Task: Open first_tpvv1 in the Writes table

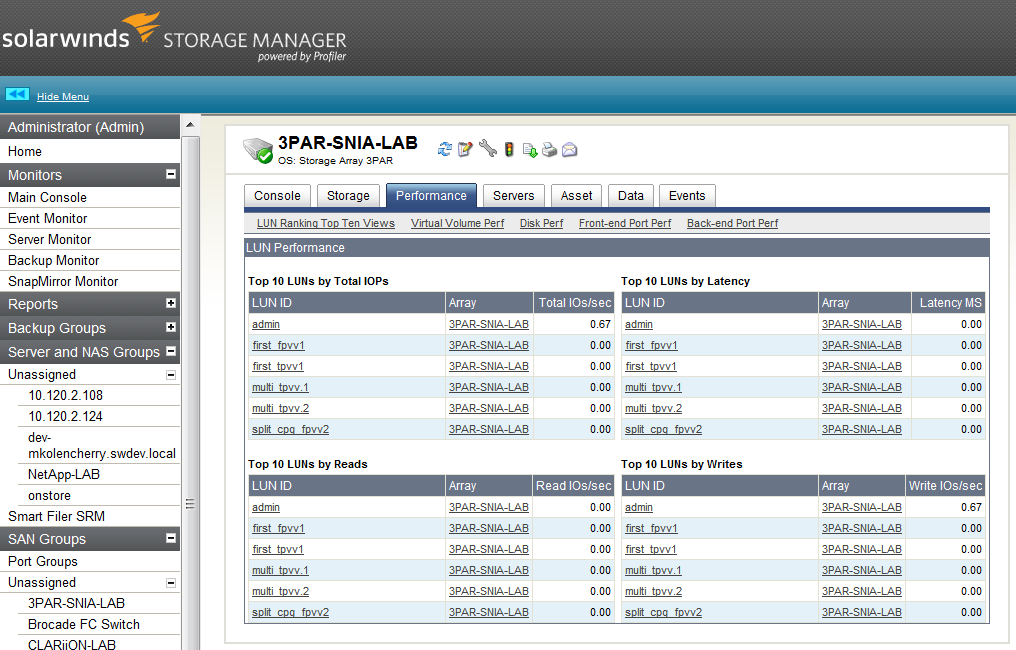Action: pos(651,550)
